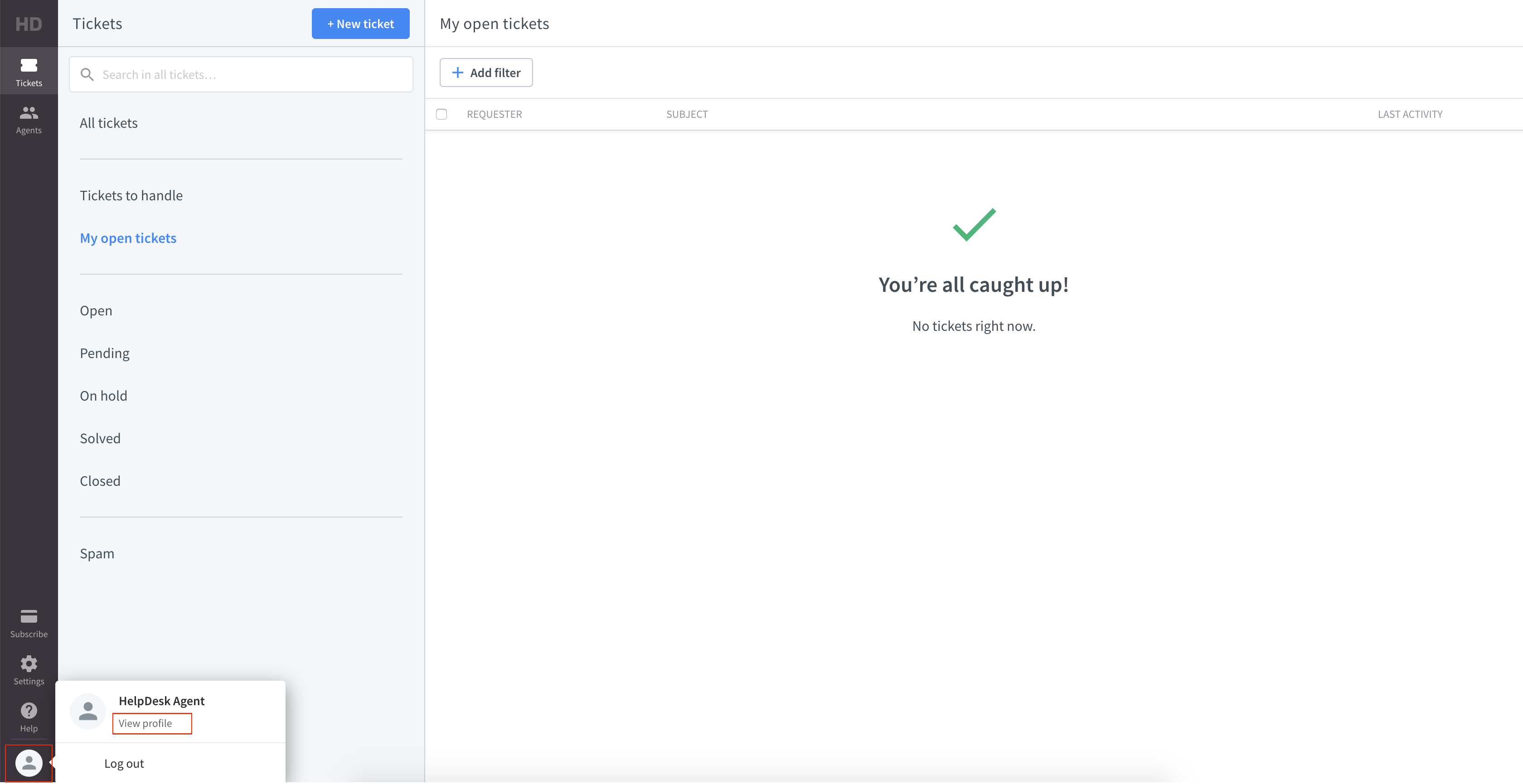1523x784 pixels.
Task: Click the REQUESTER column header
Action: pos(494,114)
